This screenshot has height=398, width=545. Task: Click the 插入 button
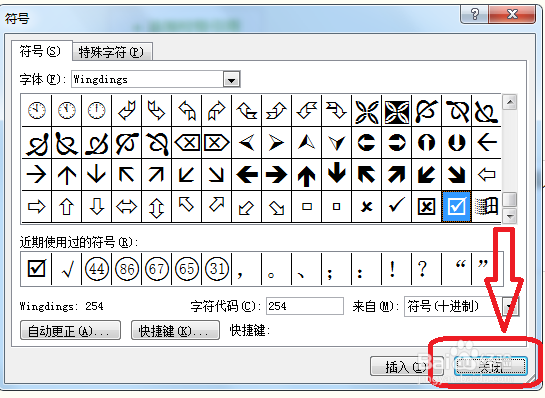coord(406,367)
